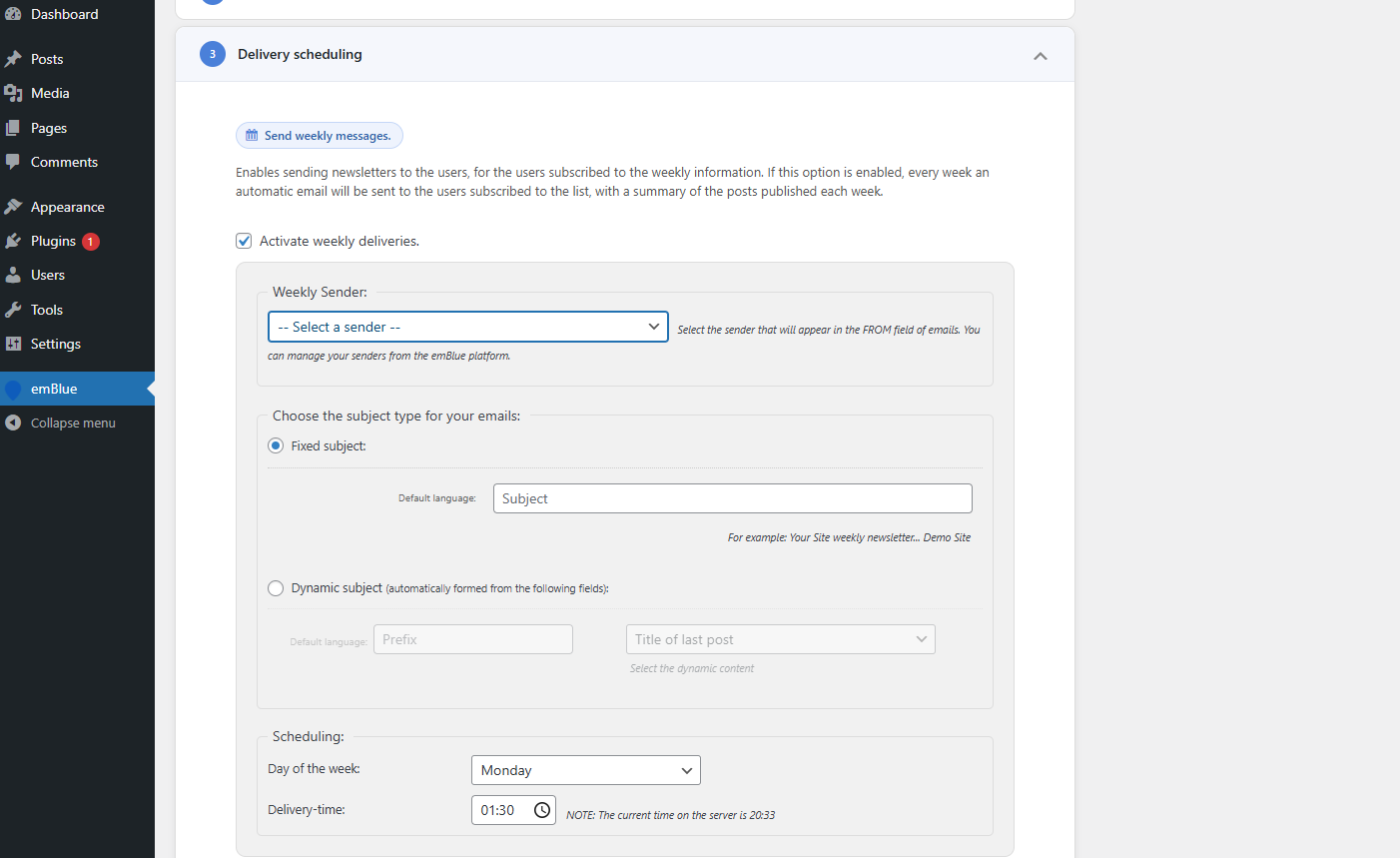Open the Dashboard menu item
Screen dimensions: 1400x858
(77, 14)
